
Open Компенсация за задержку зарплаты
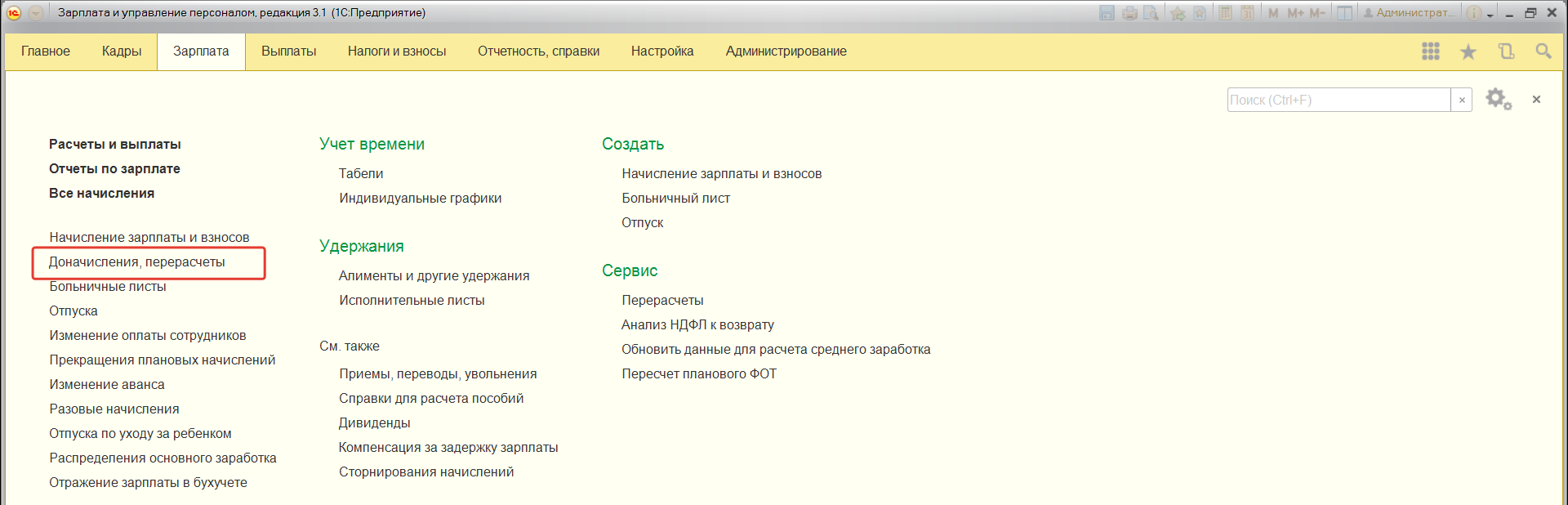(x=448, y=447)
